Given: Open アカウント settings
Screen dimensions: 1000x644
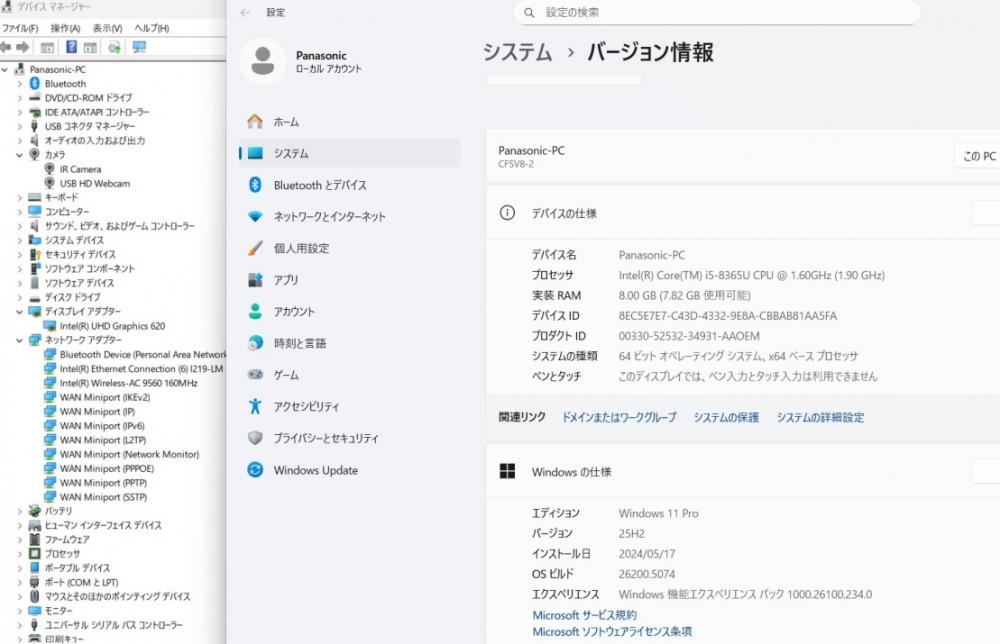Looking at the screenshot, I should click(349, 312).
